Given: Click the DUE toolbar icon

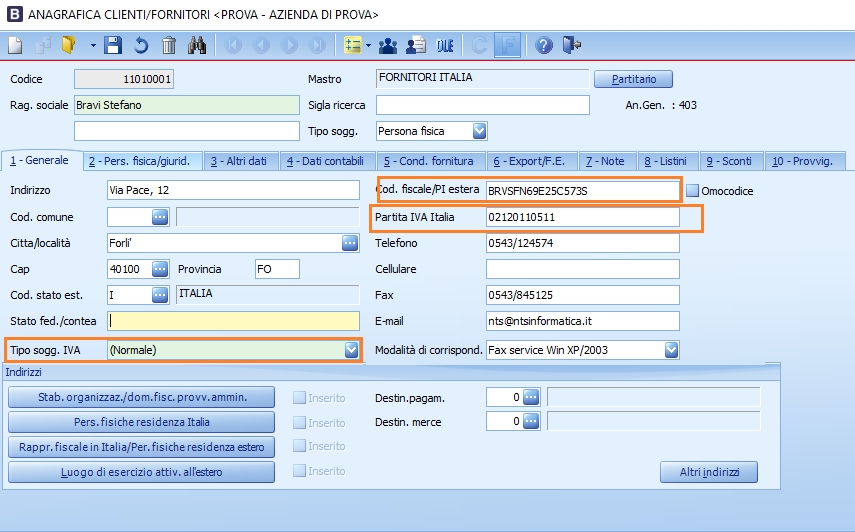Looking at the screenshot, I should [x=445, y=45].
